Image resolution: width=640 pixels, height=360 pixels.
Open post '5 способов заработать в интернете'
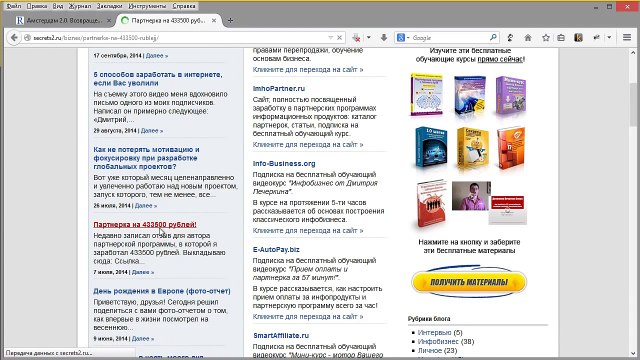[158, 79]
